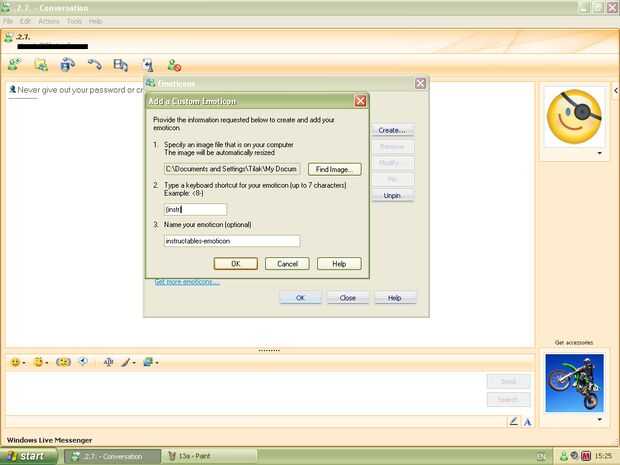The width and height of the screenshot is (620, 465).
Task: Send a nudge with nudge icon
Action: click(x=63, y=362)
